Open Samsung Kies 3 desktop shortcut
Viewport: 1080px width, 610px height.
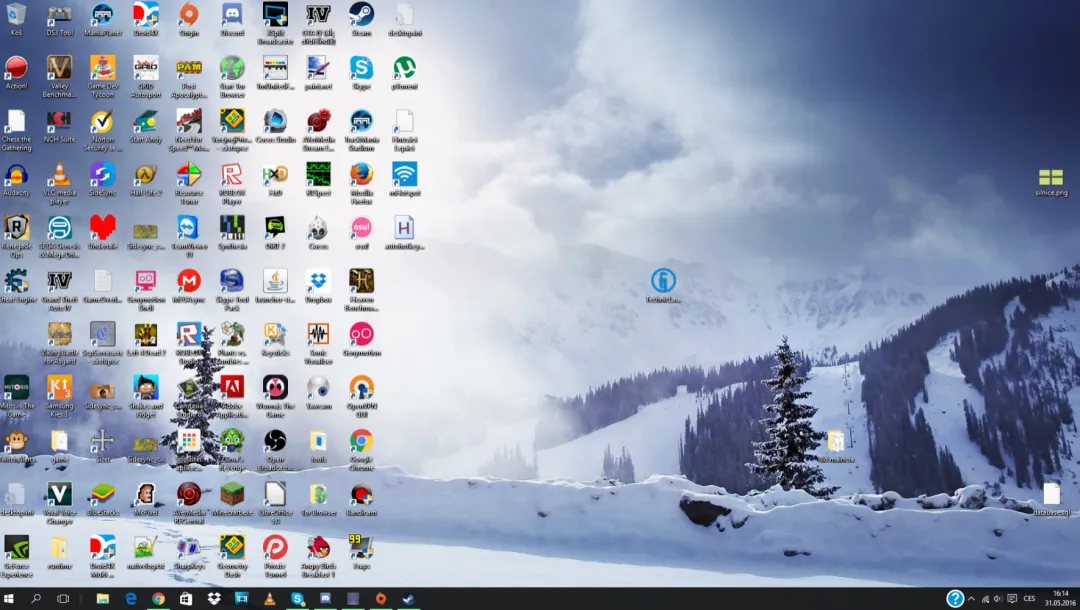[59, 397]
